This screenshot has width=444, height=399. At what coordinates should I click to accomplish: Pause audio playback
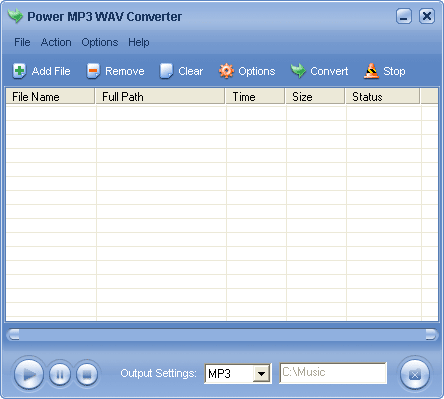tap(60, 374)
